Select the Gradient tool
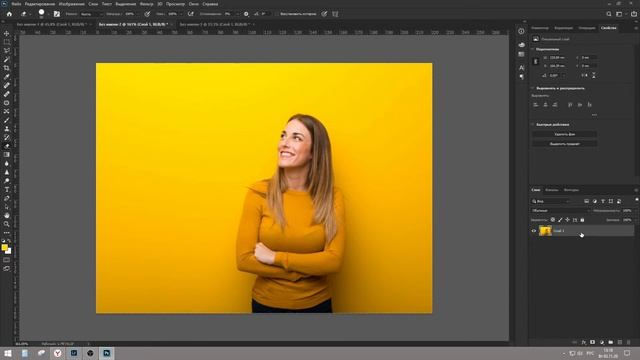The height and width of the screenshot is (360, 640). (x=7, y=155)
